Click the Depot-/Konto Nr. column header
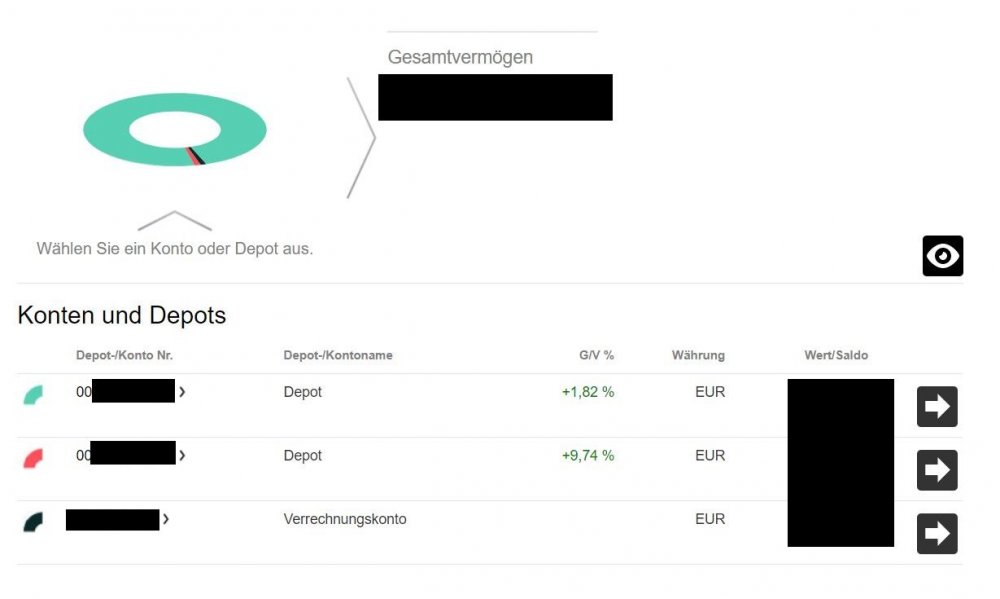Image resolution: width=1000 pixels, height=599 pixels. click(x=124, y=355)
